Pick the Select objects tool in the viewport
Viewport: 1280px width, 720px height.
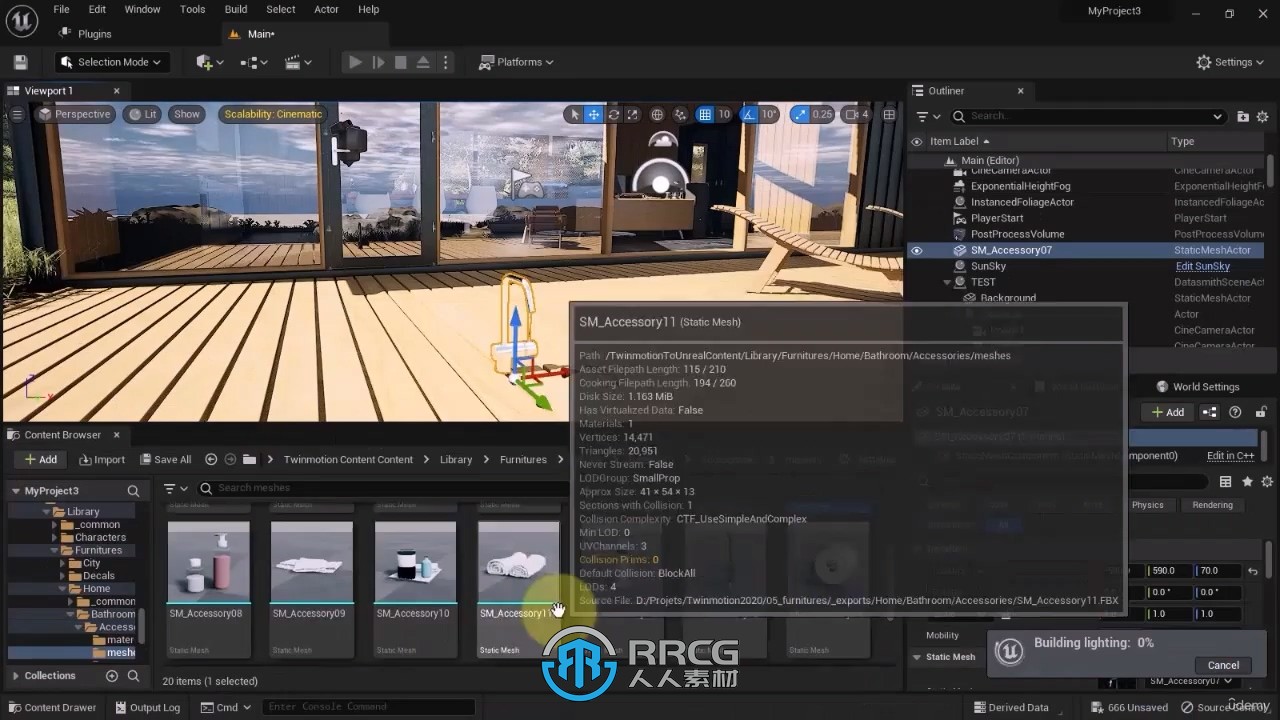[x=574, y=114]
